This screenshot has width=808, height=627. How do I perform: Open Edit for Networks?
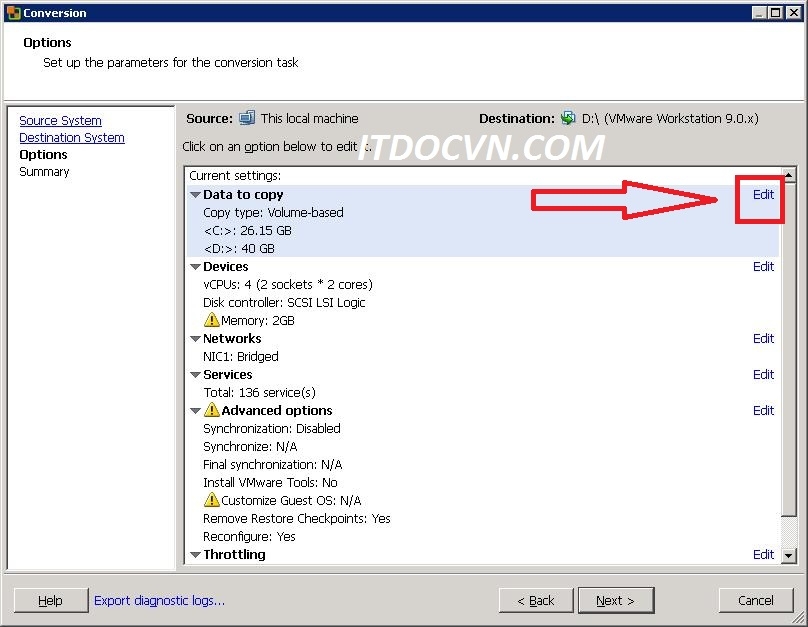(763, 339)
